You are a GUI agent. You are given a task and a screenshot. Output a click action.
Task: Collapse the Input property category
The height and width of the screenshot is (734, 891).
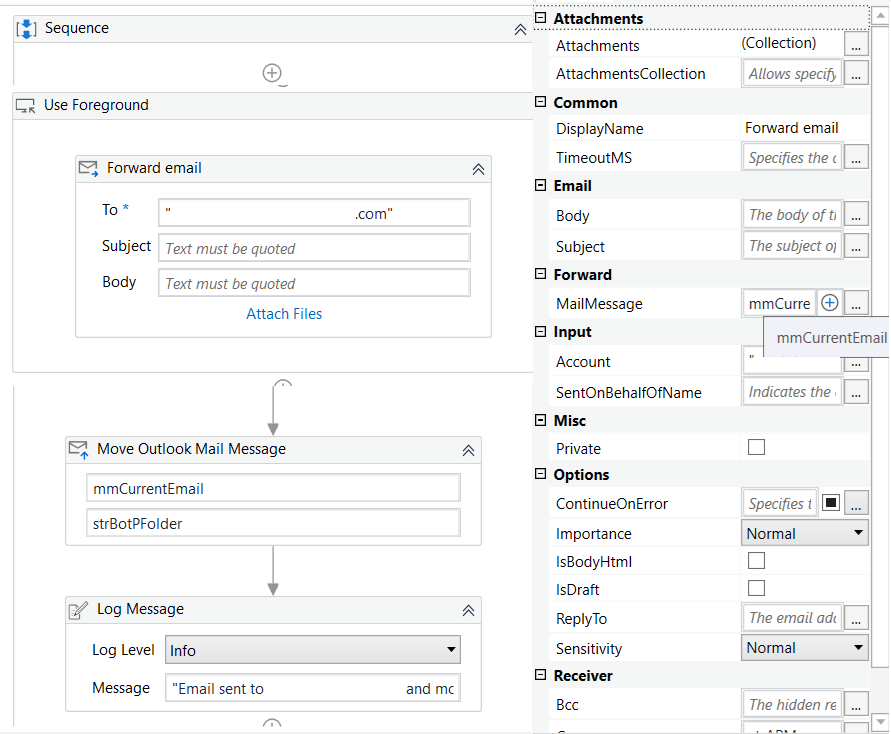[540, 331]
